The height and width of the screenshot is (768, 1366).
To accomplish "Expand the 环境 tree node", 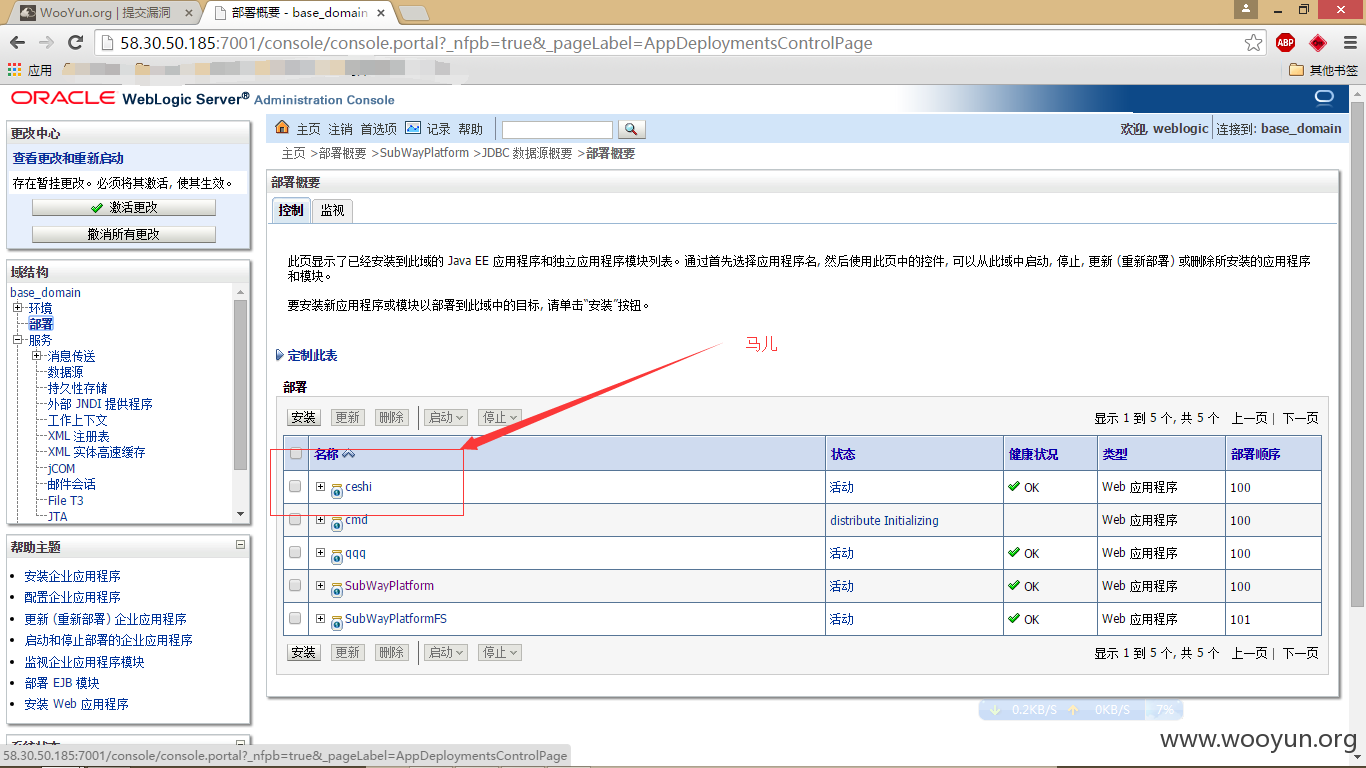I will (17, 307).
